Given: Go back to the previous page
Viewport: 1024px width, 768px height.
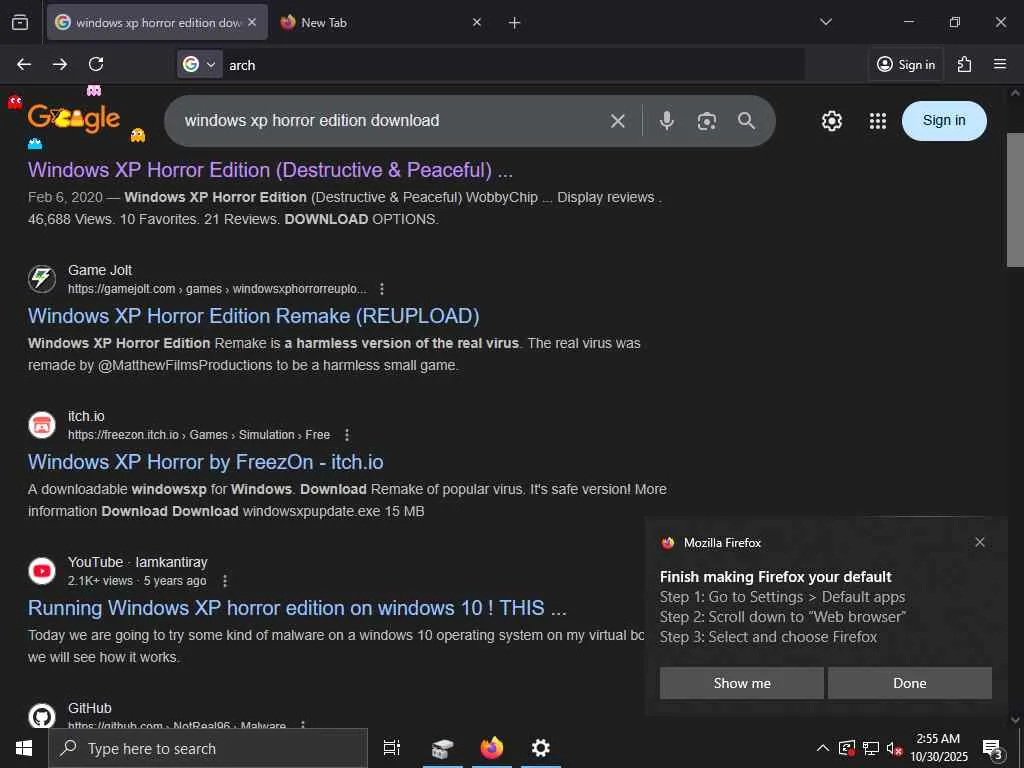Looking at the screenshot, I should [24, 64].
